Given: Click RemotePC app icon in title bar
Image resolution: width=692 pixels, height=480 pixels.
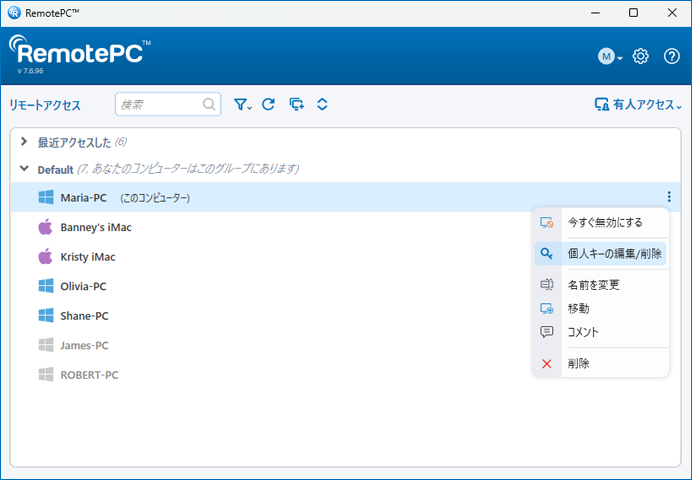Looking at the screenshot, I should 14,12.
